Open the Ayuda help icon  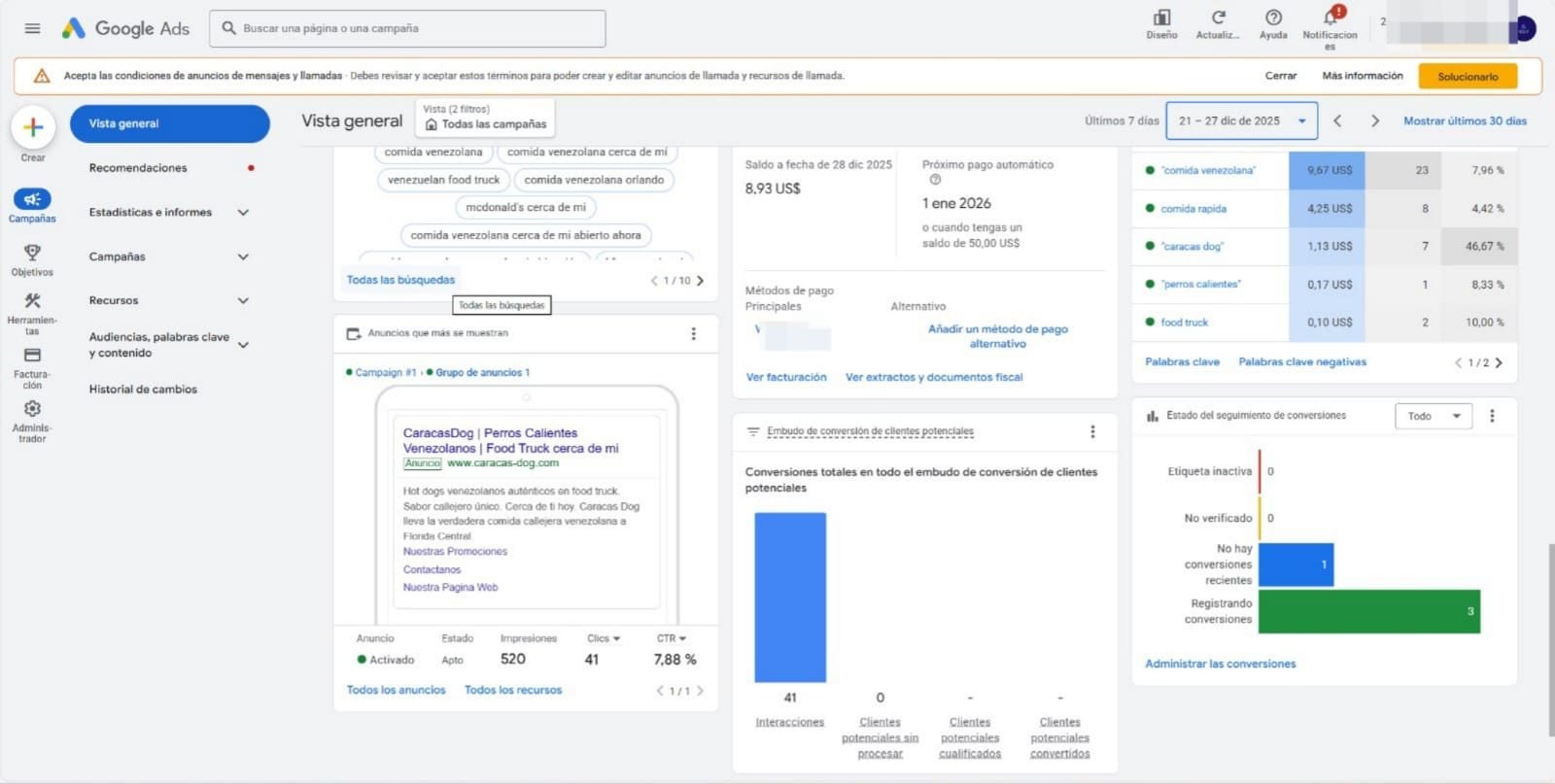1273,17
